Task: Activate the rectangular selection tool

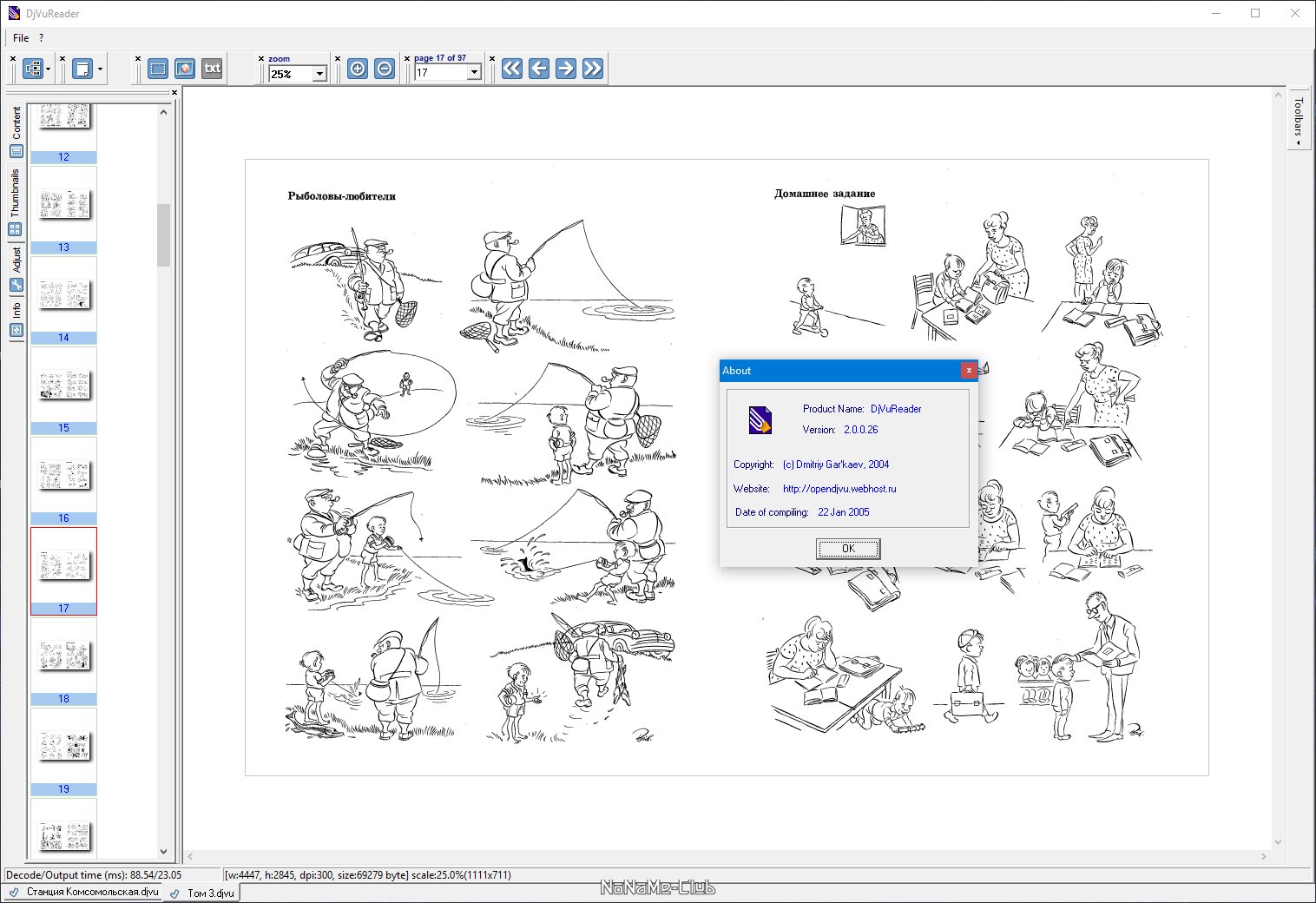Action: [158, 69]
